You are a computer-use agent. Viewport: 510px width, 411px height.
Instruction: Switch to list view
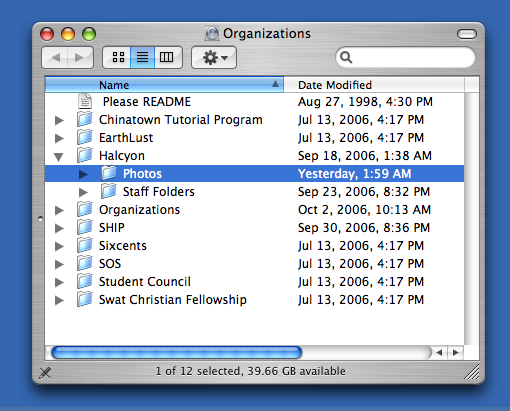(x=142, y=57)
